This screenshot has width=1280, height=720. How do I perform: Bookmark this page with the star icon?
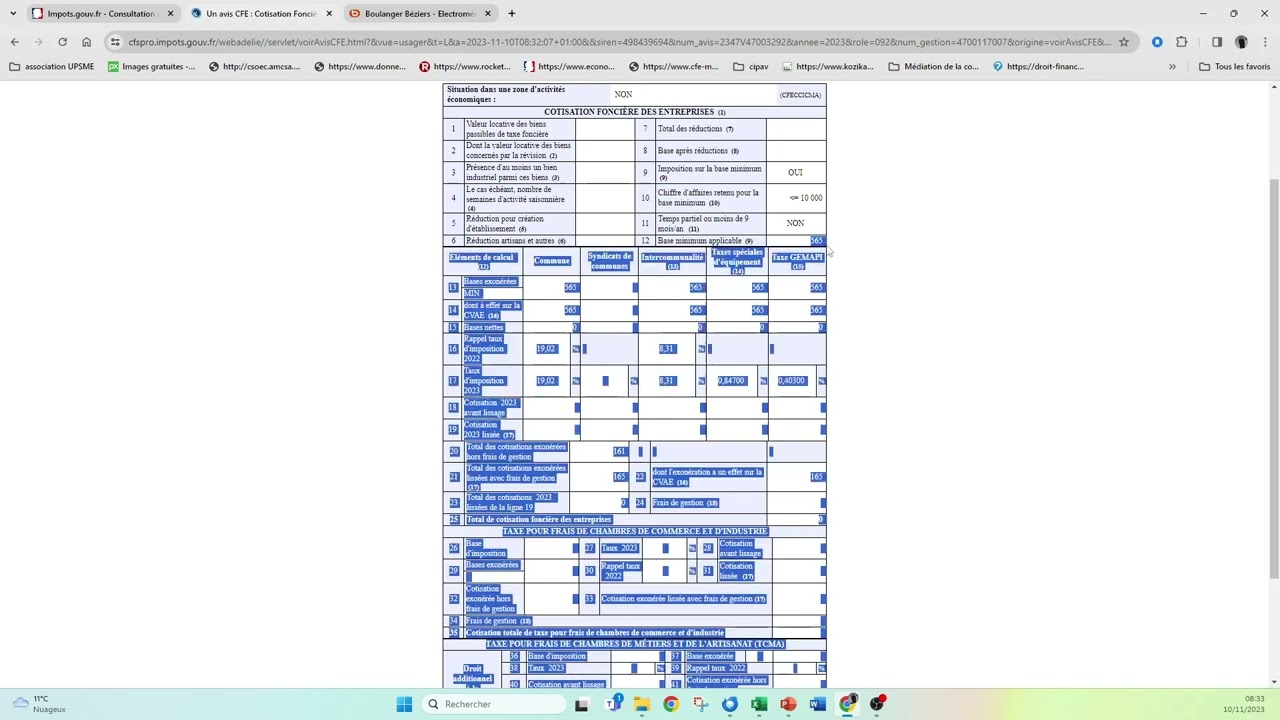pyautogui.click(x=1124, y=42)
